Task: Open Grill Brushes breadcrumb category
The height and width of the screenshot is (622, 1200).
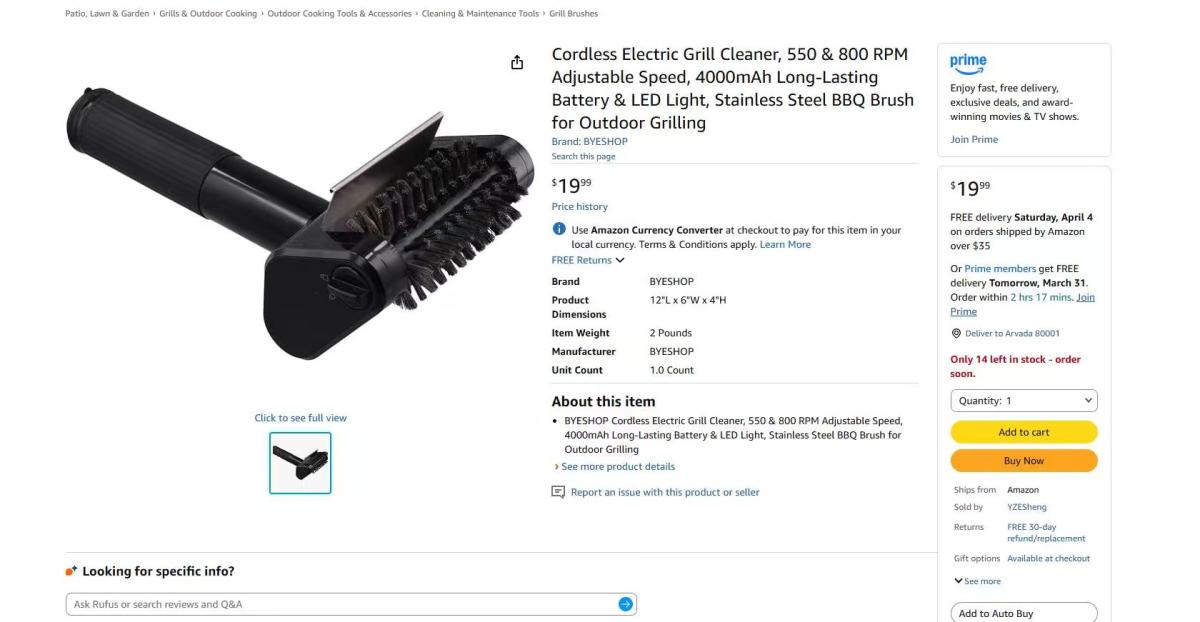Action: pos(573,14)
